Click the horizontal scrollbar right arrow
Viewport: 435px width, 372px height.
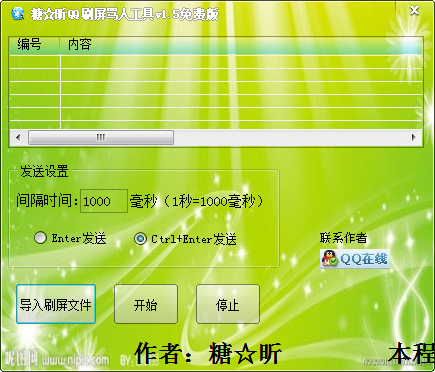point(414,137)
